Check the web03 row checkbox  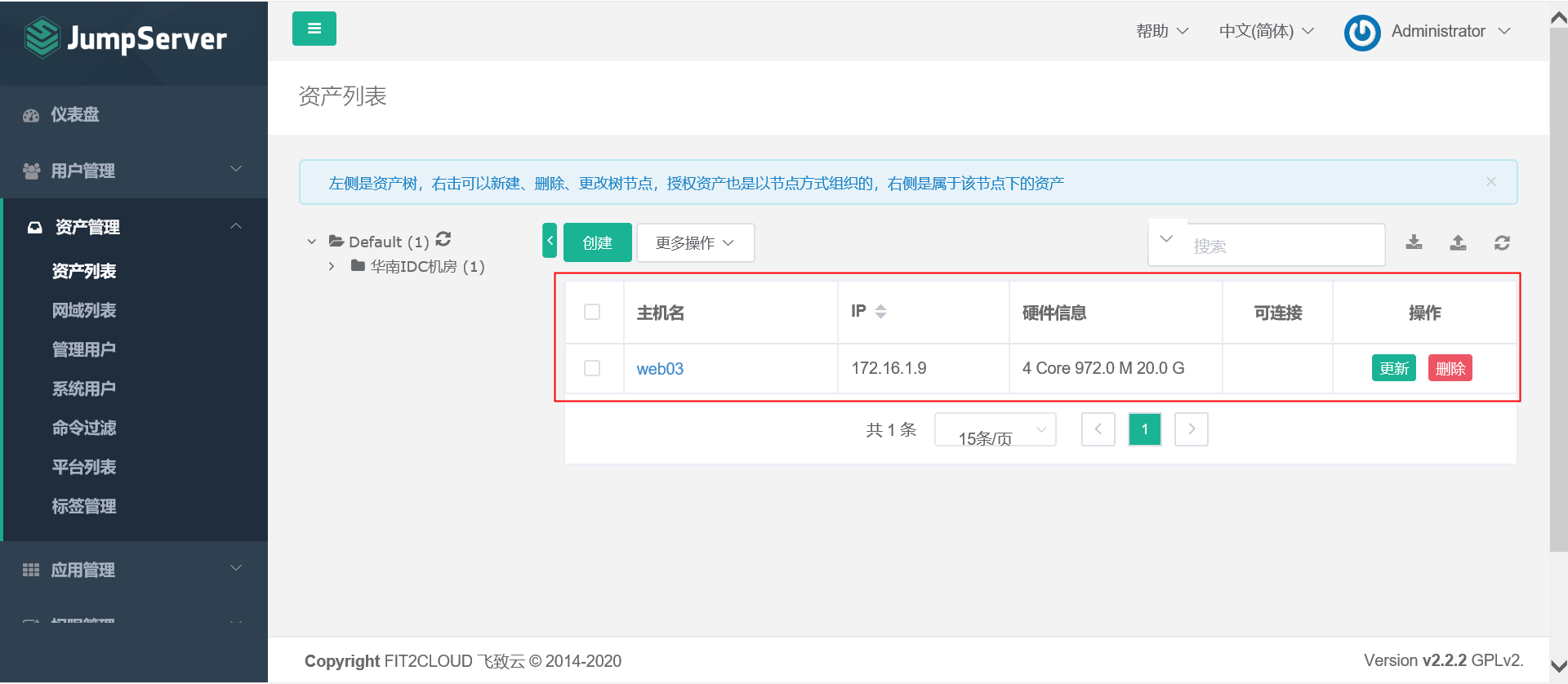pos(592,368)
